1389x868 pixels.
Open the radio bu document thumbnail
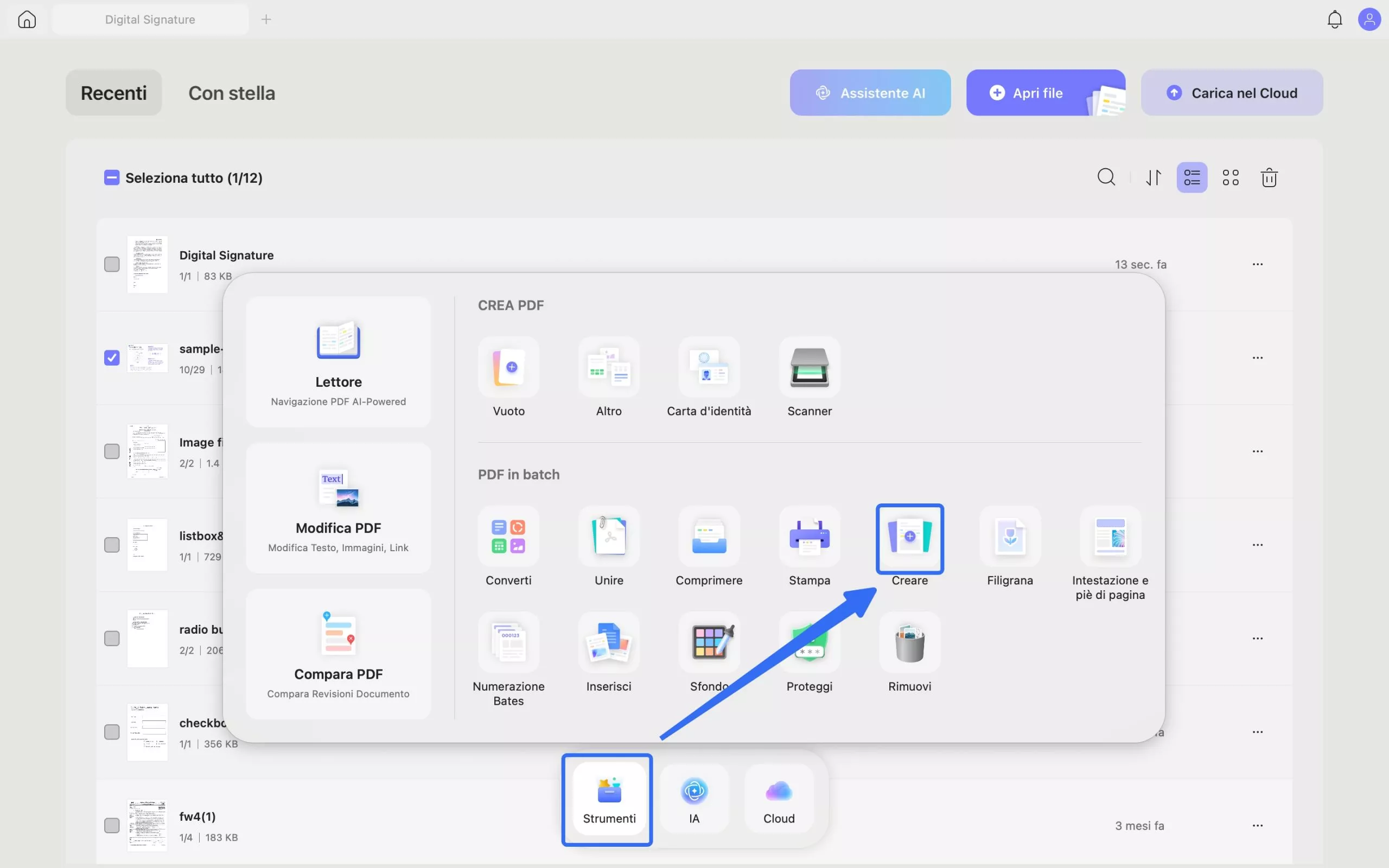(x=148, y=638)
